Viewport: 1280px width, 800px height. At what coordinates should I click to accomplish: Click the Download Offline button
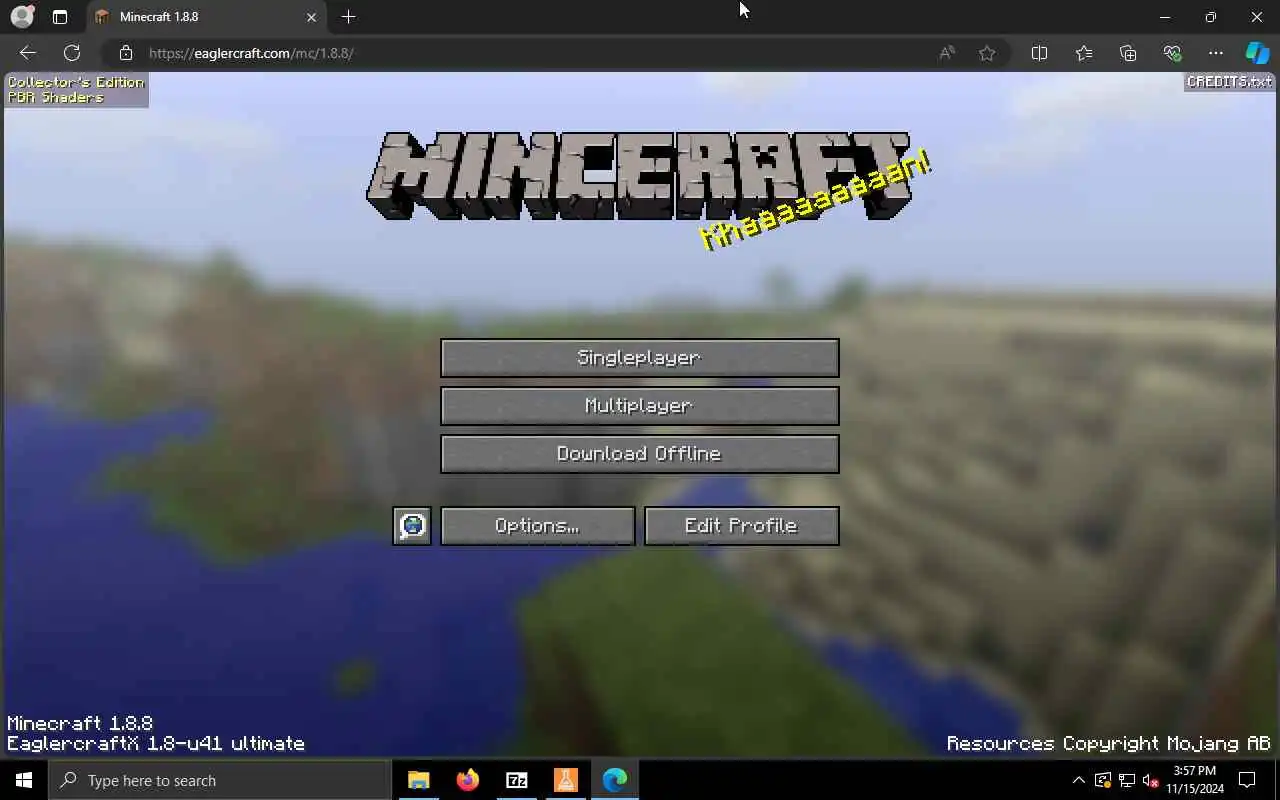pos(639,454)
